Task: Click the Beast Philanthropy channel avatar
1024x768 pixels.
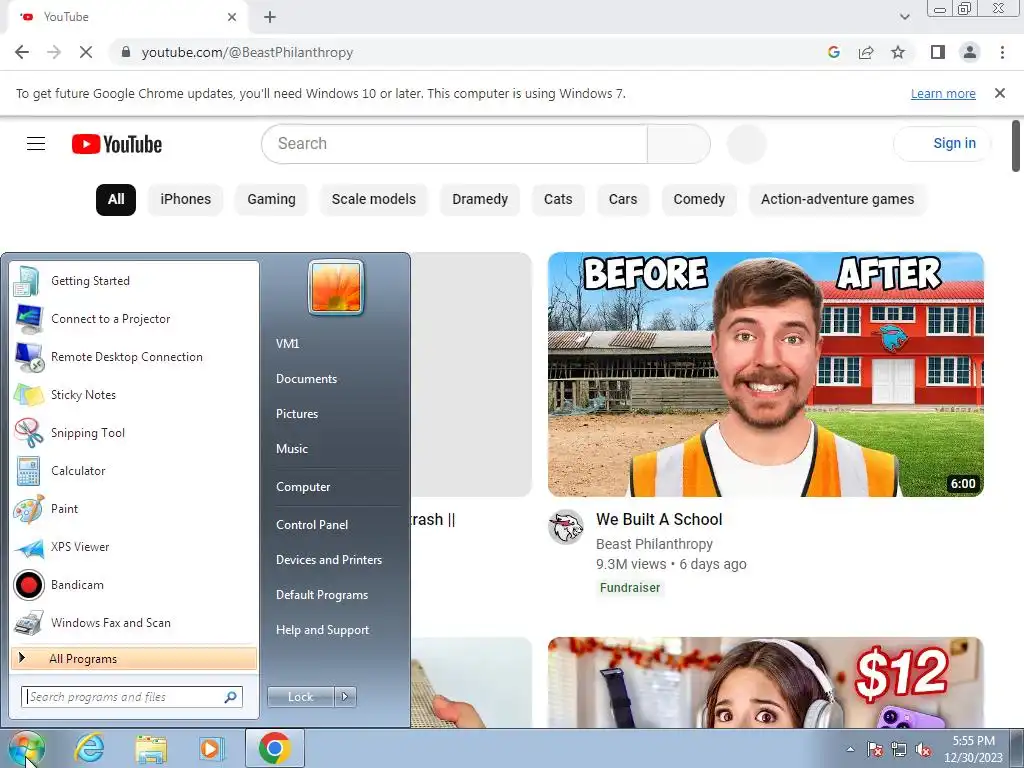Action: point(566,527)
